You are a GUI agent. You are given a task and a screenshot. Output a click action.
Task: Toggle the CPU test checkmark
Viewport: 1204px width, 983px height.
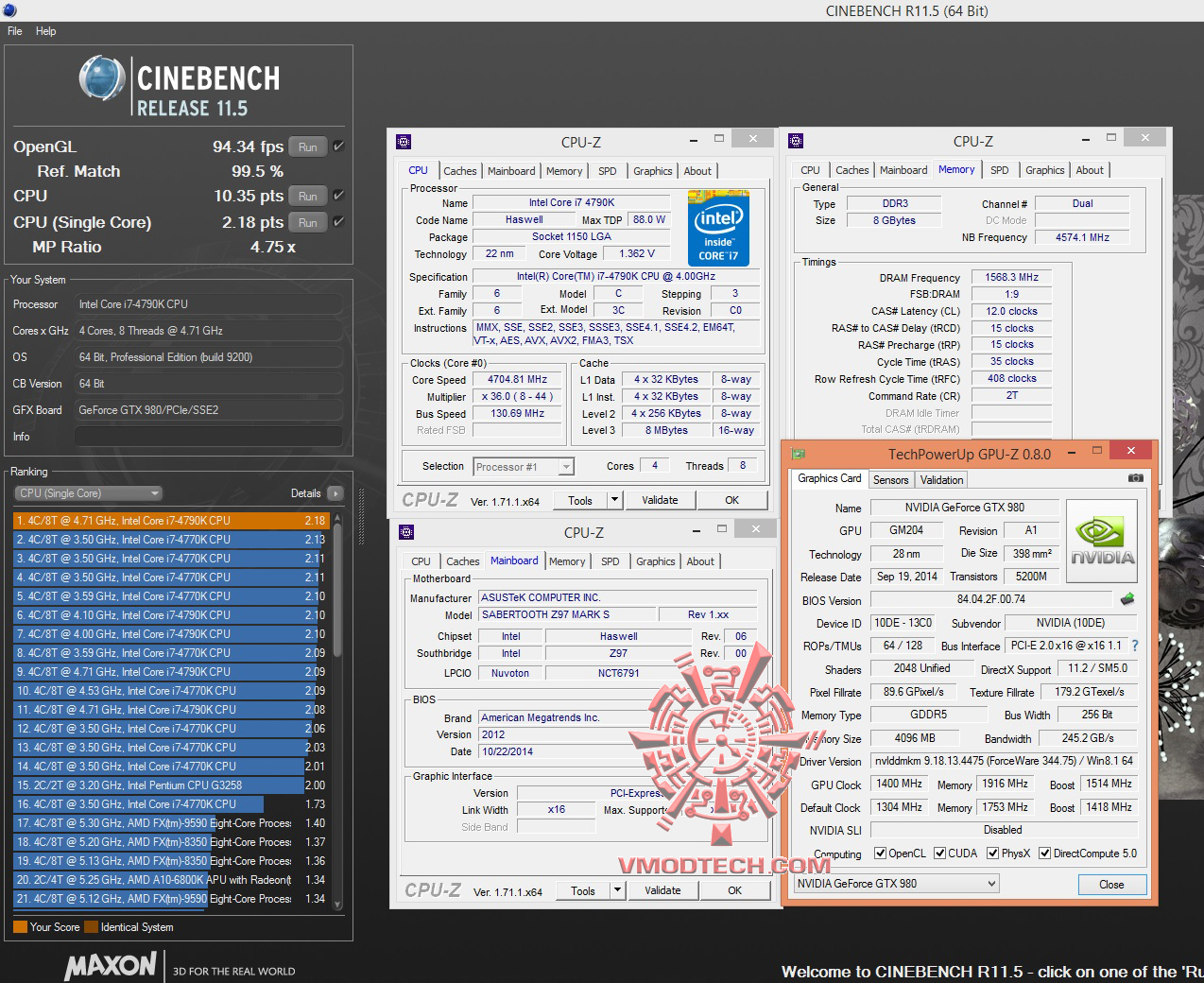click(338, 196)
